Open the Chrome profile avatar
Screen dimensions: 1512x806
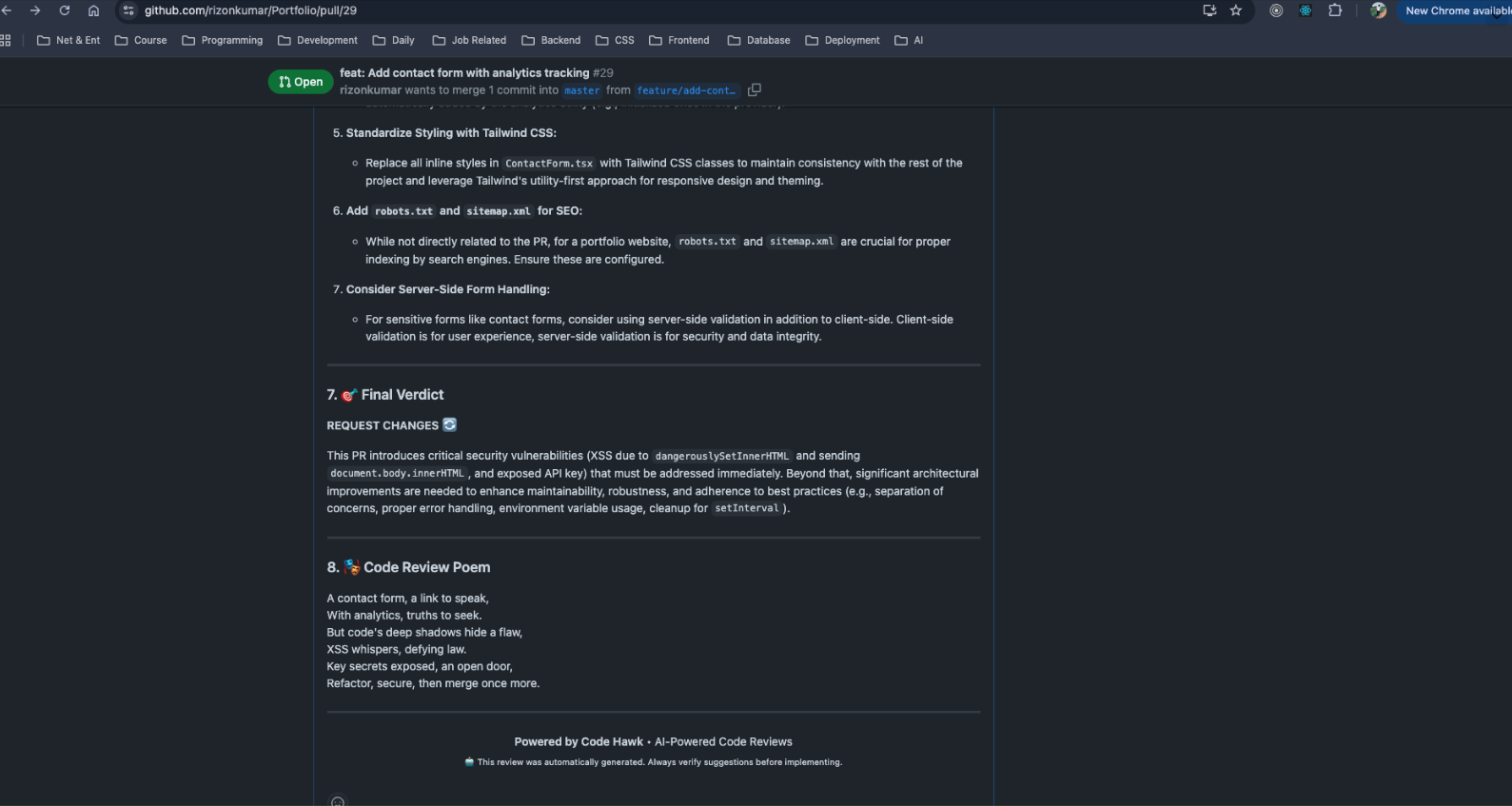[x=1378, y=10]
